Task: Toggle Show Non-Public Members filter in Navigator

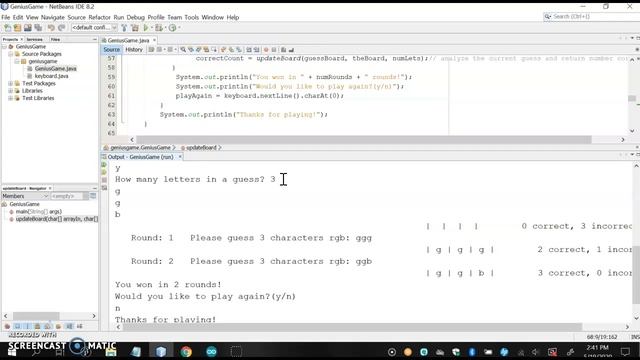Action: (x=38, y=326)
